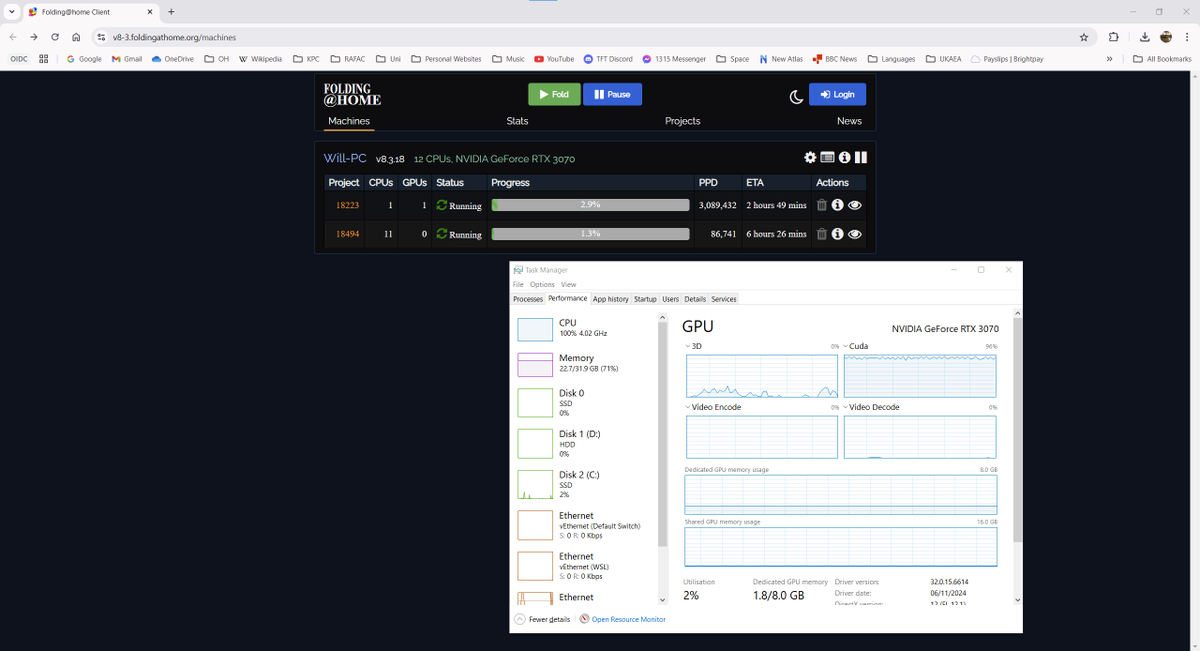Viewport: 1200px width, 651px height.
Task: Click the Folding@home logo
Action: click(x=352, y=95)
